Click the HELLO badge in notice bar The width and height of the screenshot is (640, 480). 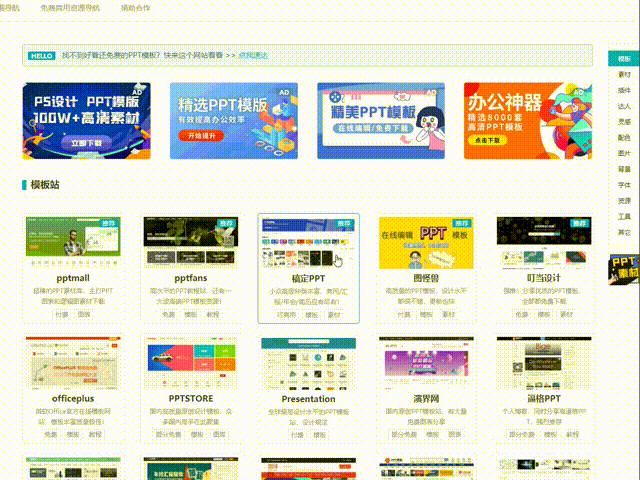pos(42,56)
